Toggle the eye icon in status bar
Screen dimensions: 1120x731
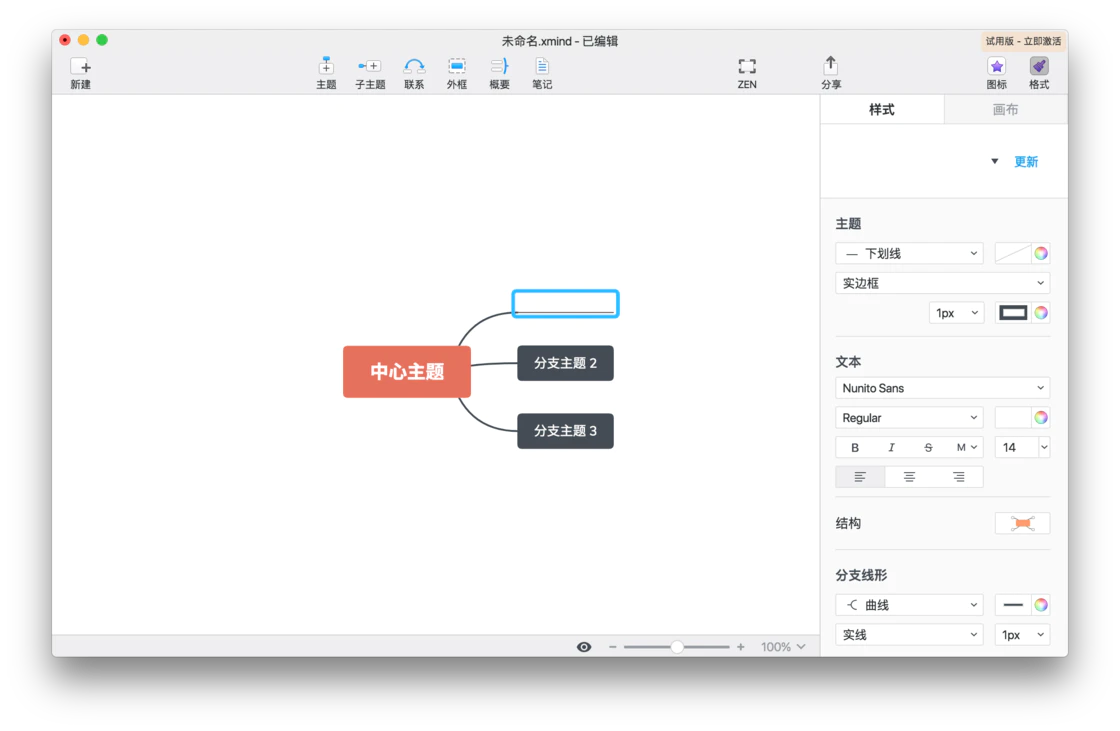coord(584,647)
